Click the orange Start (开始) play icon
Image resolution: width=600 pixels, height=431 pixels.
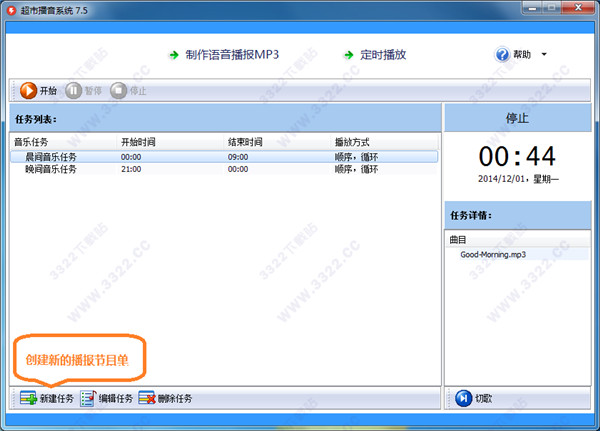pyautogui.click(x=28, y=91)
